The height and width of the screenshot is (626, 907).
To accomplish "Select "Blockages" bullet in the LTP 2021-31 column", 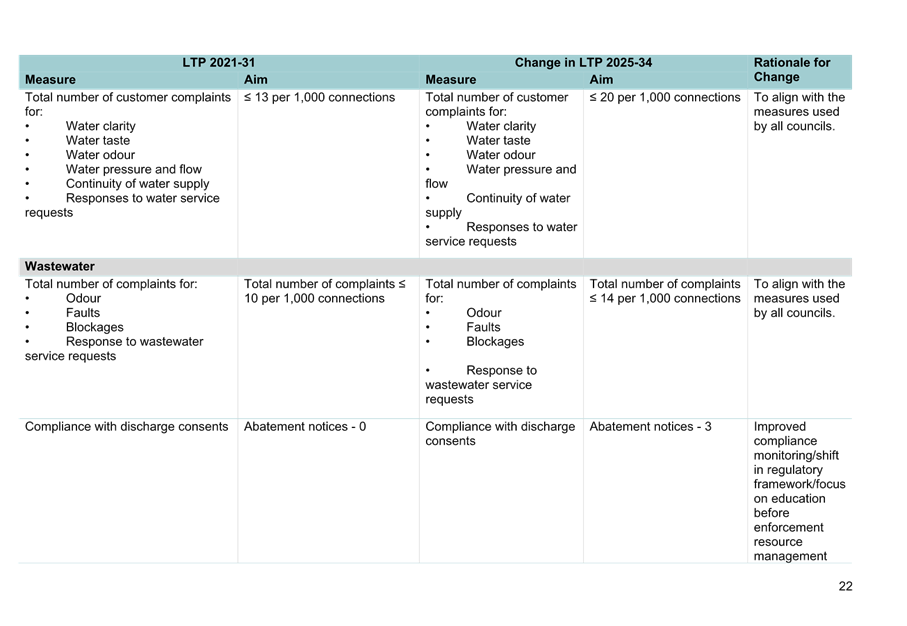I will tap(95, 327).
